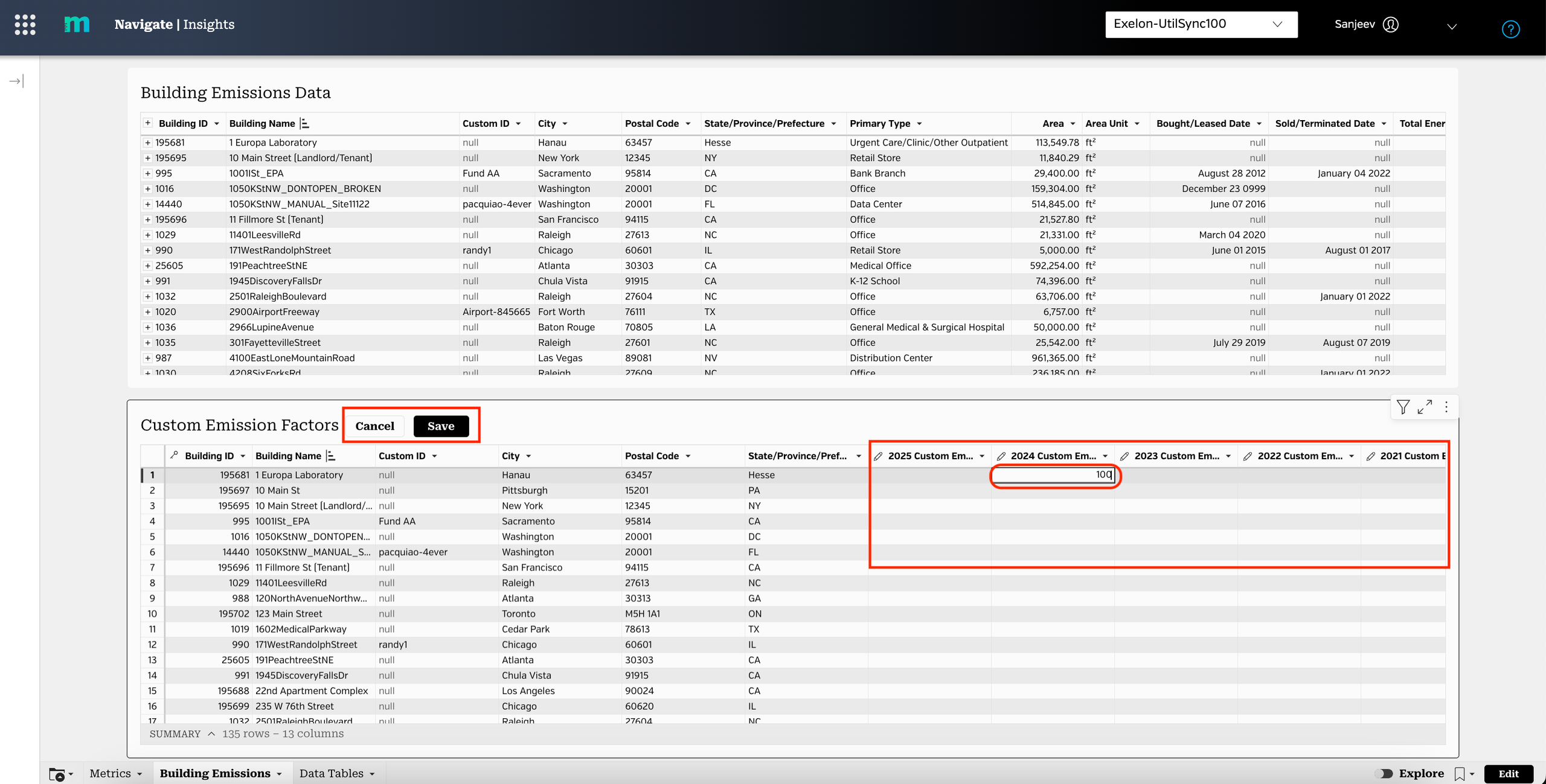Click "Airport-845665" custom ID cell
The width and height of the screenshot is (1546, 784).
click(496, 312)
